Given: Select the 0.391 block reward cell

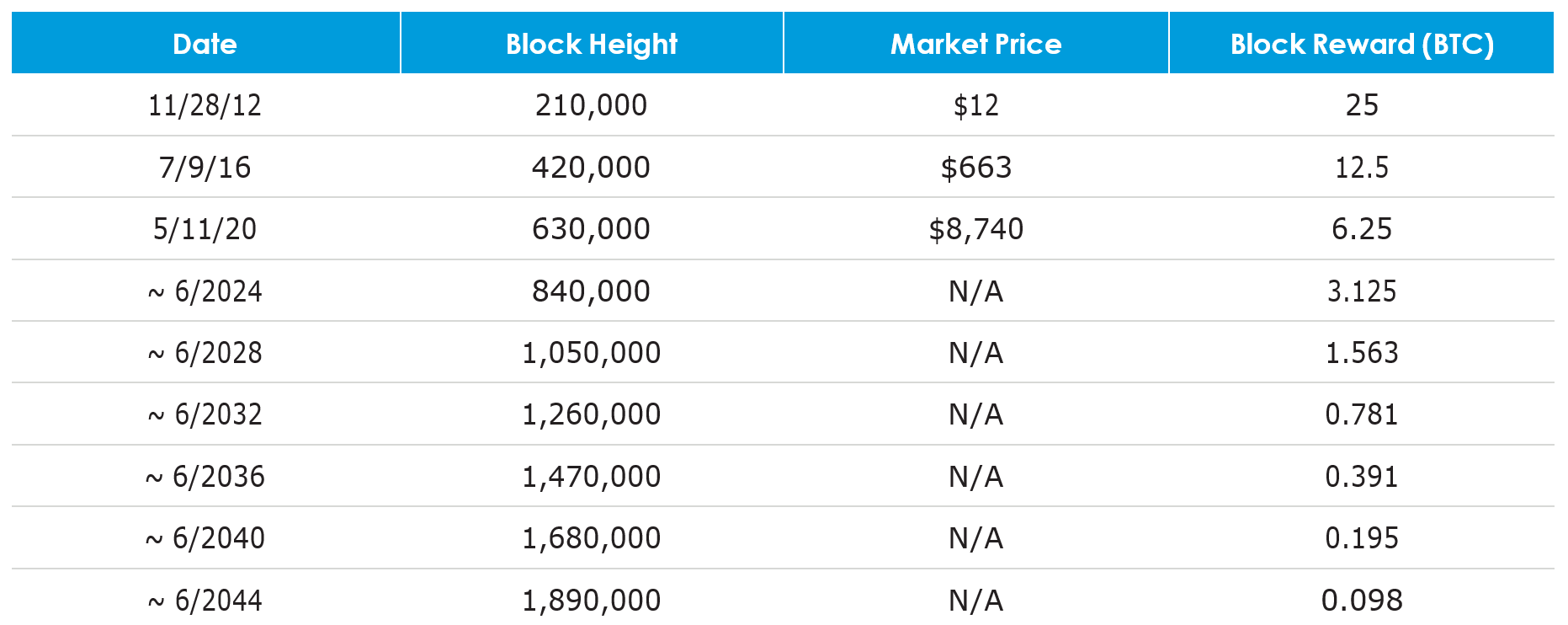Looking at the screenshot, I should (1361, 477).
